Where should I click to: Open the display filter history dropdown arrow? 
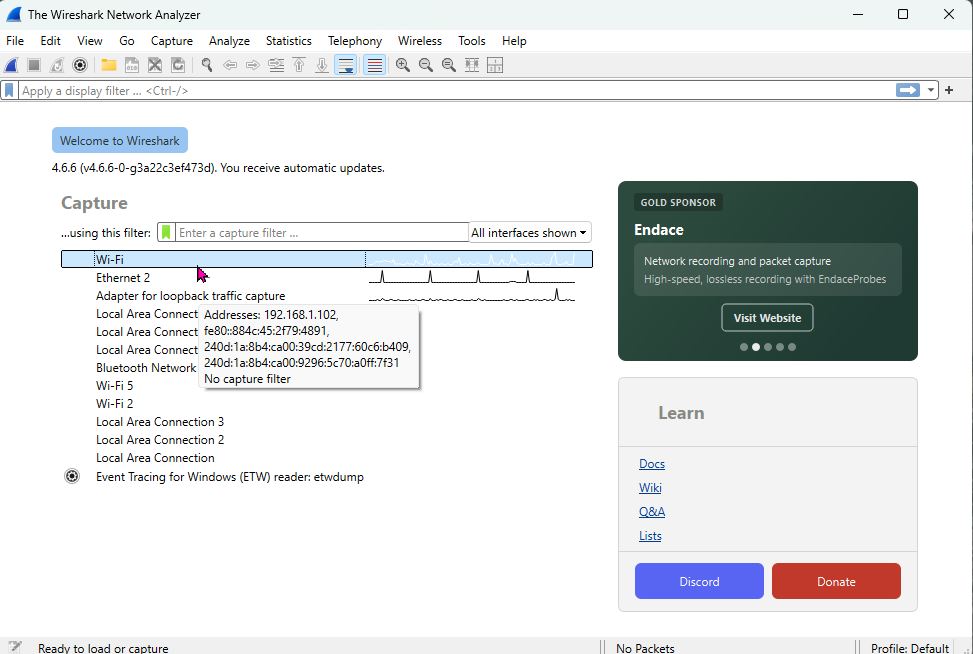931,91
